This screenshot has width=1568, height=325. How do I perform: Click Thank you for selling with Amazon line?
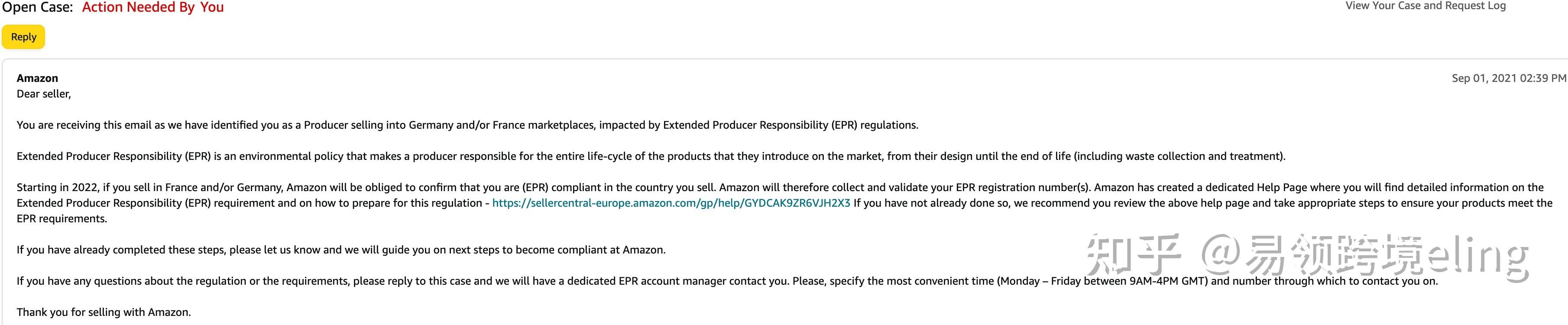coord(104,312)
